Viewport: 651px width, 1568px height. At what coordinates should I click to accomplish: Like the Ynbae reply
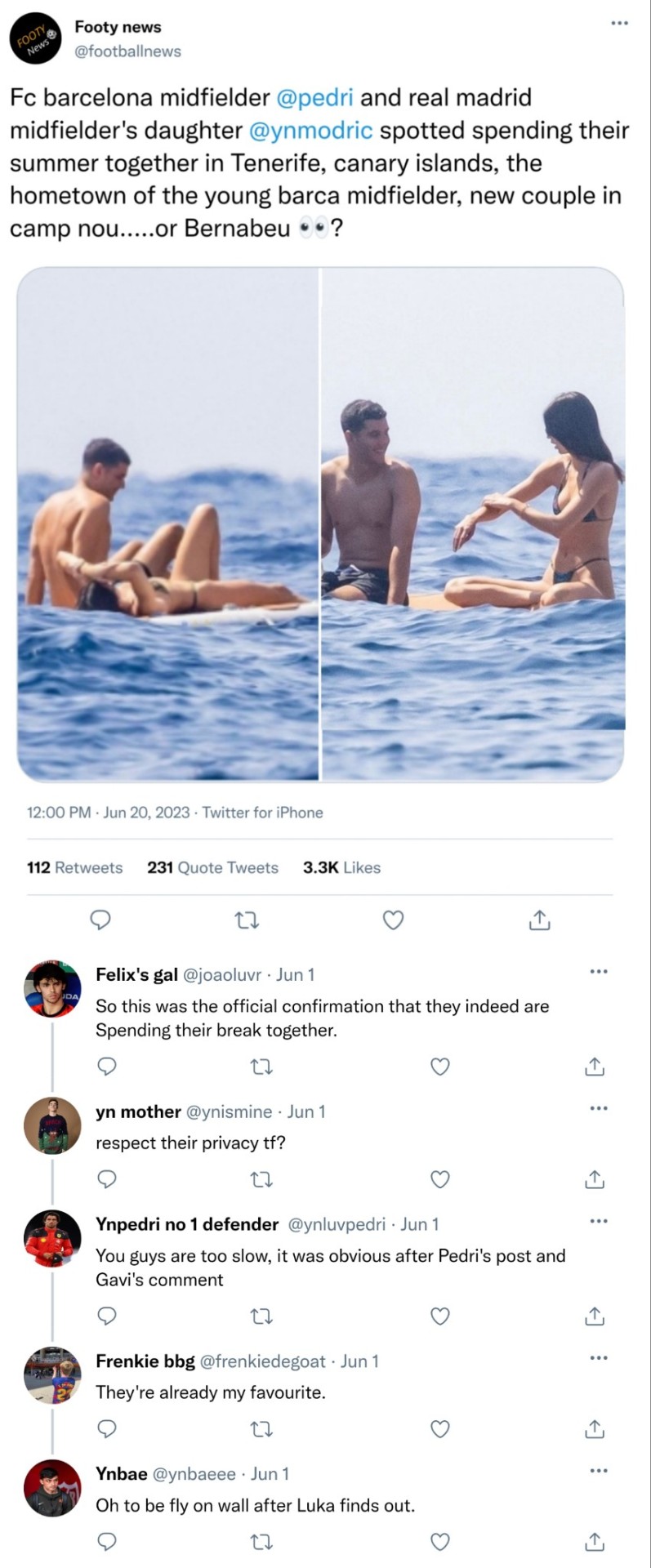pyautogui.click(x=440, y=1541)
